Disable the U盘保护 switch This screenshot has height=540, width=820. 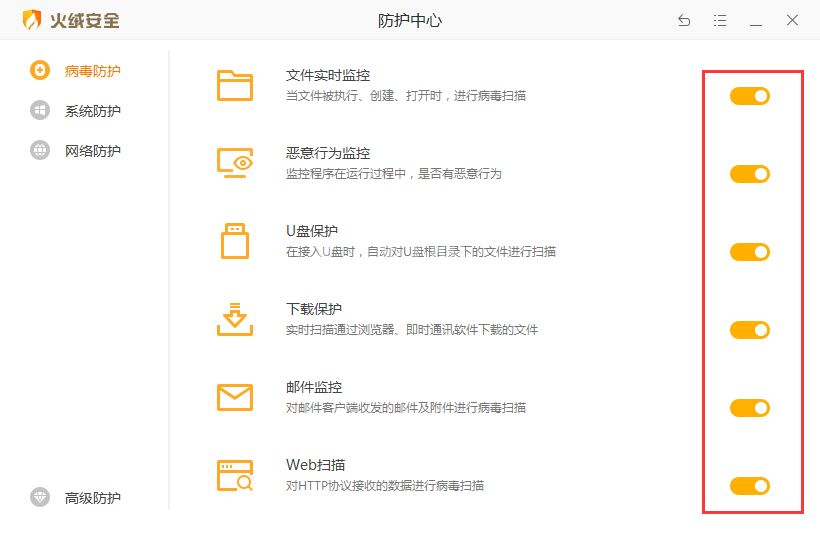point(750,252)
